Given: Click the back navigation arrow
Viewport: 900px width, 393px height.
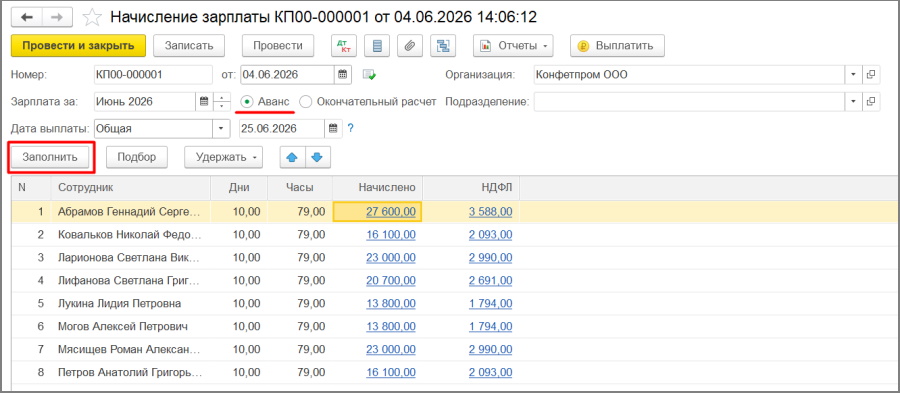Looking at the screenshot, I should pyautogui.click(x=27, y=17).
